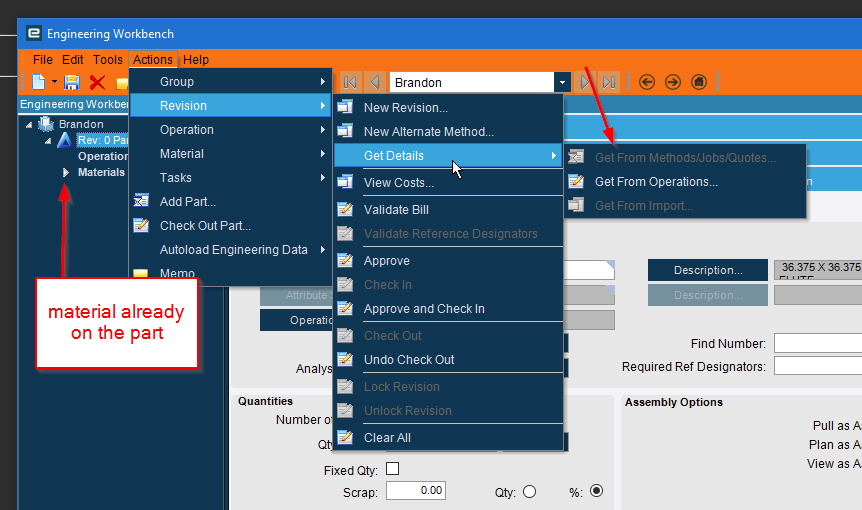Click the Brandon part search field
This screenshot has height=510, width=862.
point(472,82)
